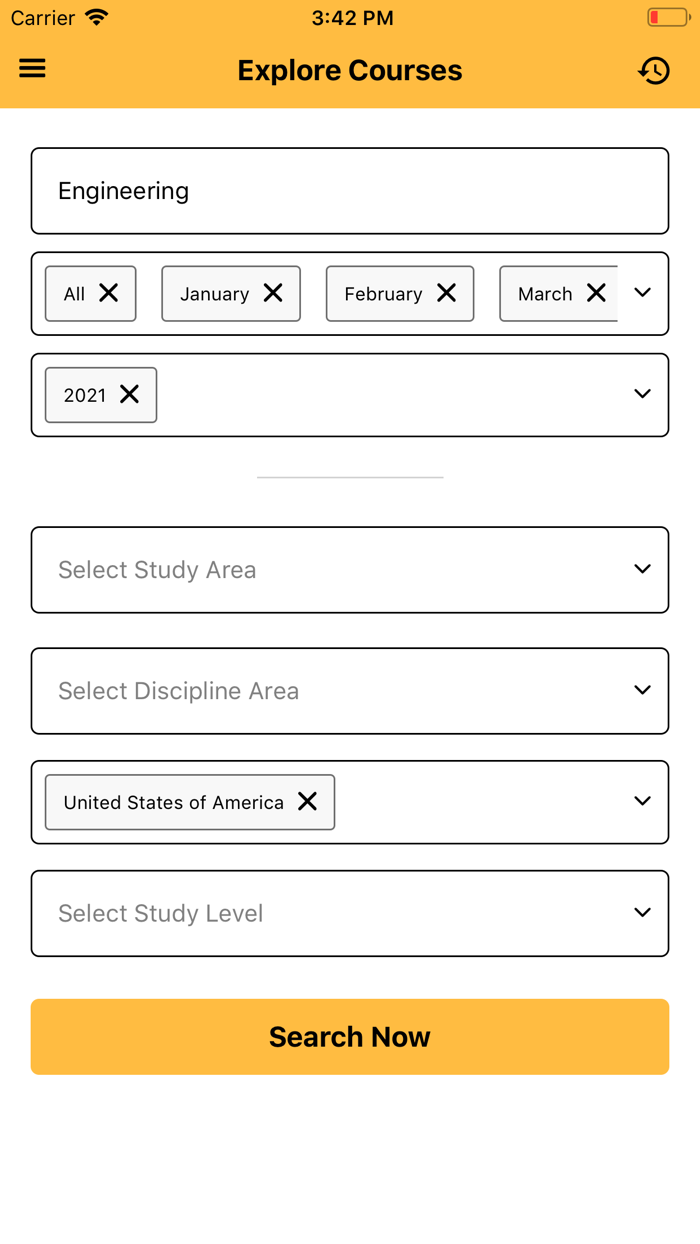
Task: Tap the Wi-Fi status icon
Action: point(96,16)
